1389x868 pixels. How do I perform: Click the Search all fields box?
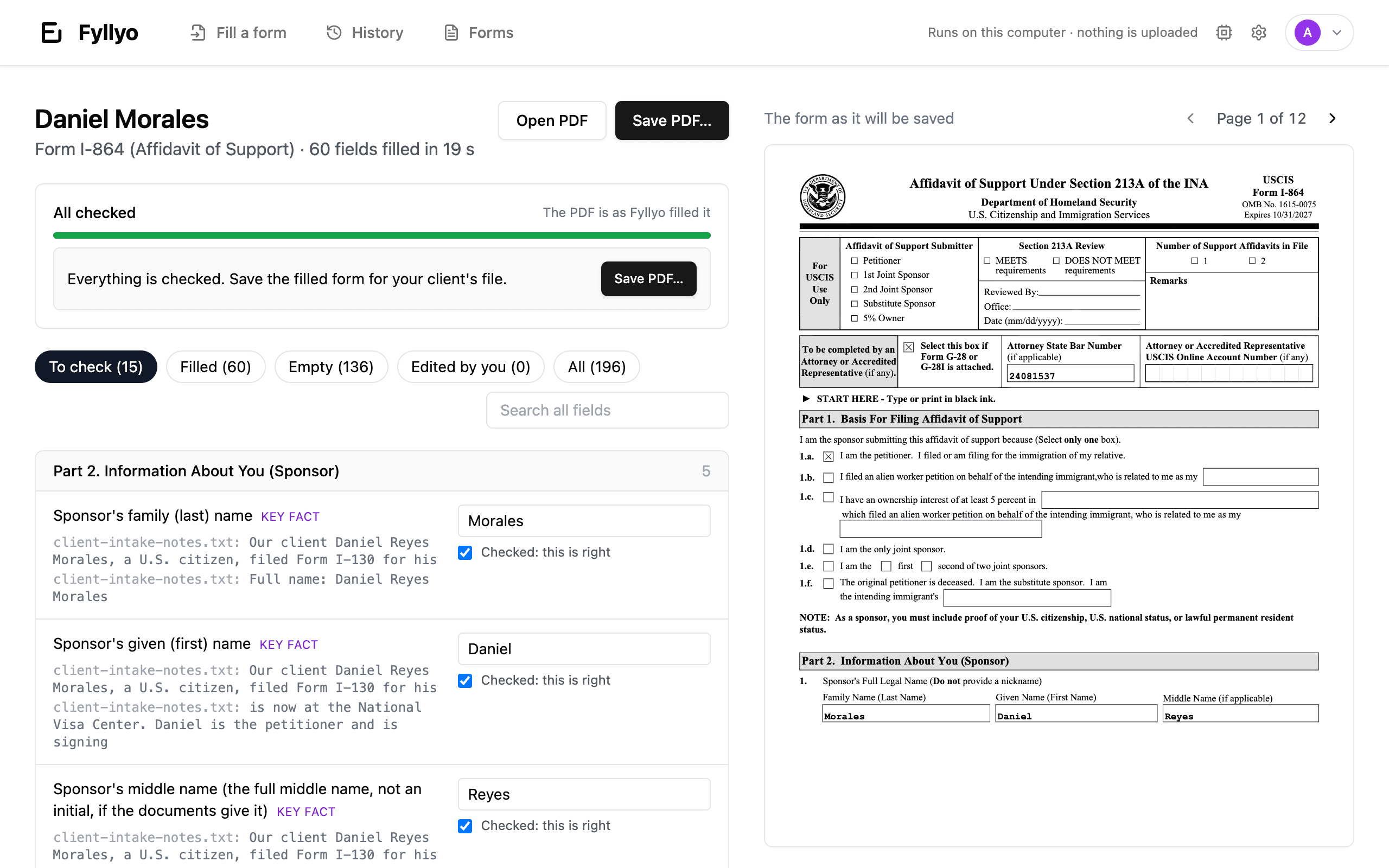tap(608, 411)
